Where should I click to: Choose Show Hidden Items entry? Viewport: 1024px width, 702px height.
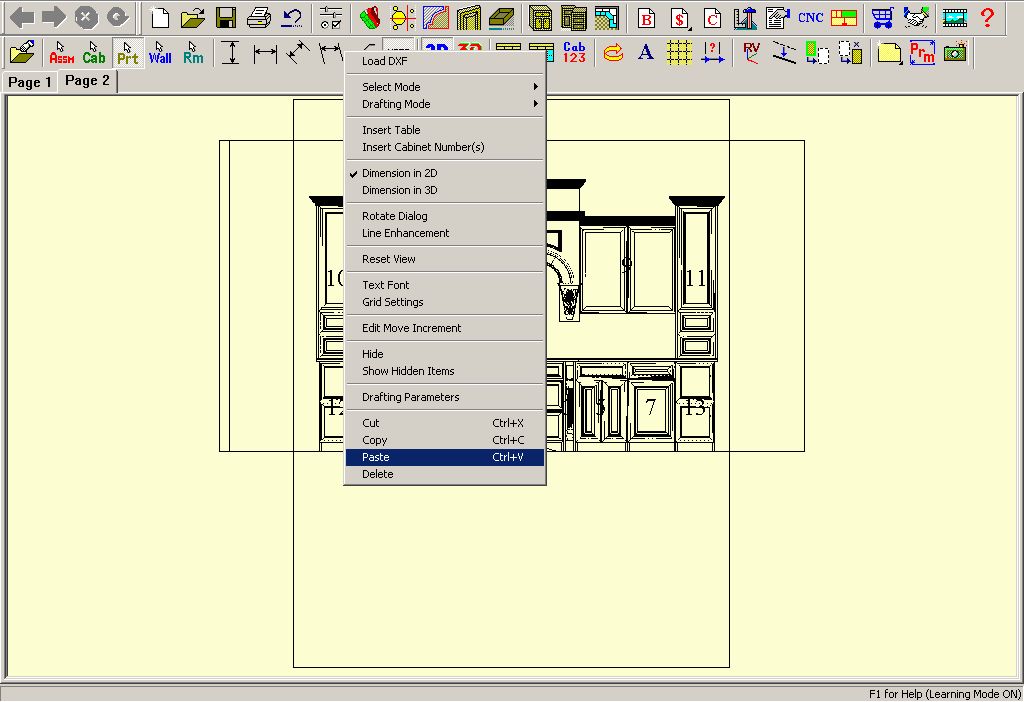tap(445, 371)
